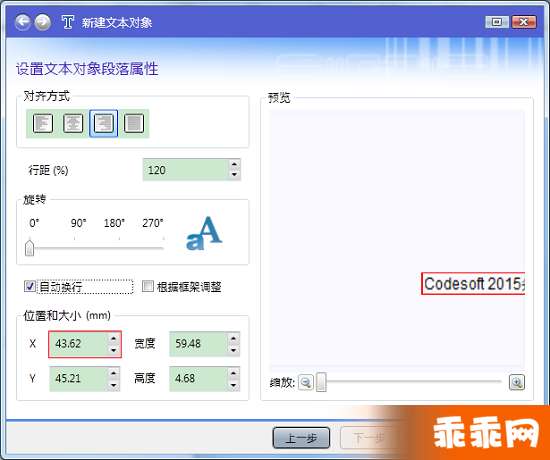This screenshot has height=460, width=550.
Task: Click the zoom-in magnifier icon
Action: point(517,382)
